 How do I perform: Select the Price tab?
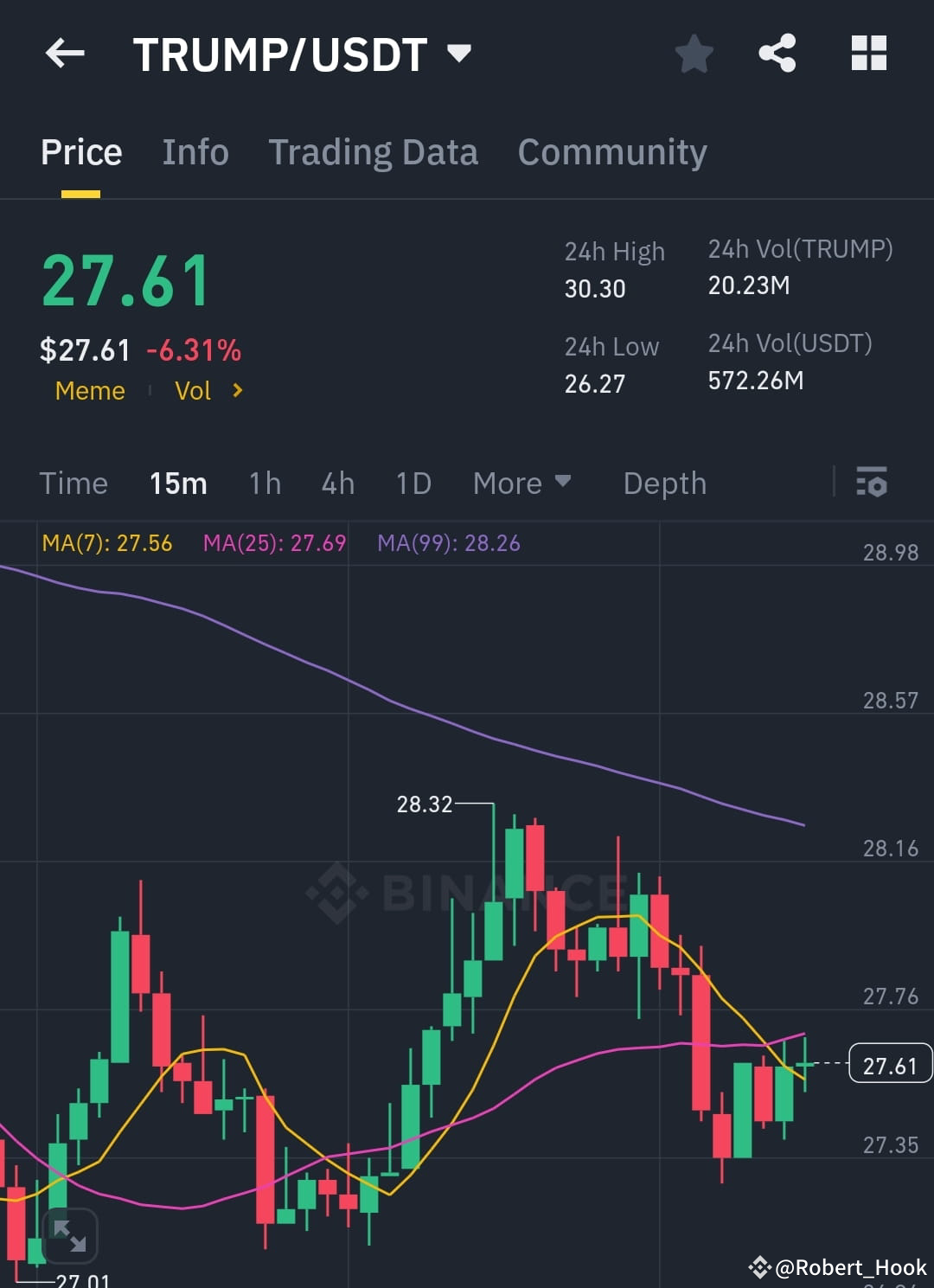click(81, 152)
